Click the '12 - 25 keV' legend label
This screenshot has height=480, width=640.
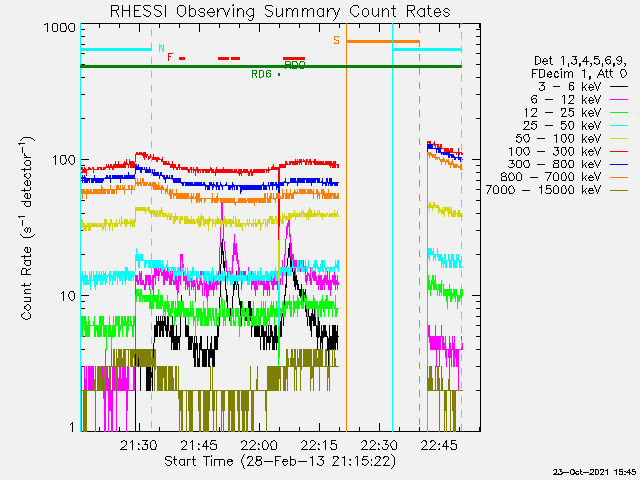562,113
